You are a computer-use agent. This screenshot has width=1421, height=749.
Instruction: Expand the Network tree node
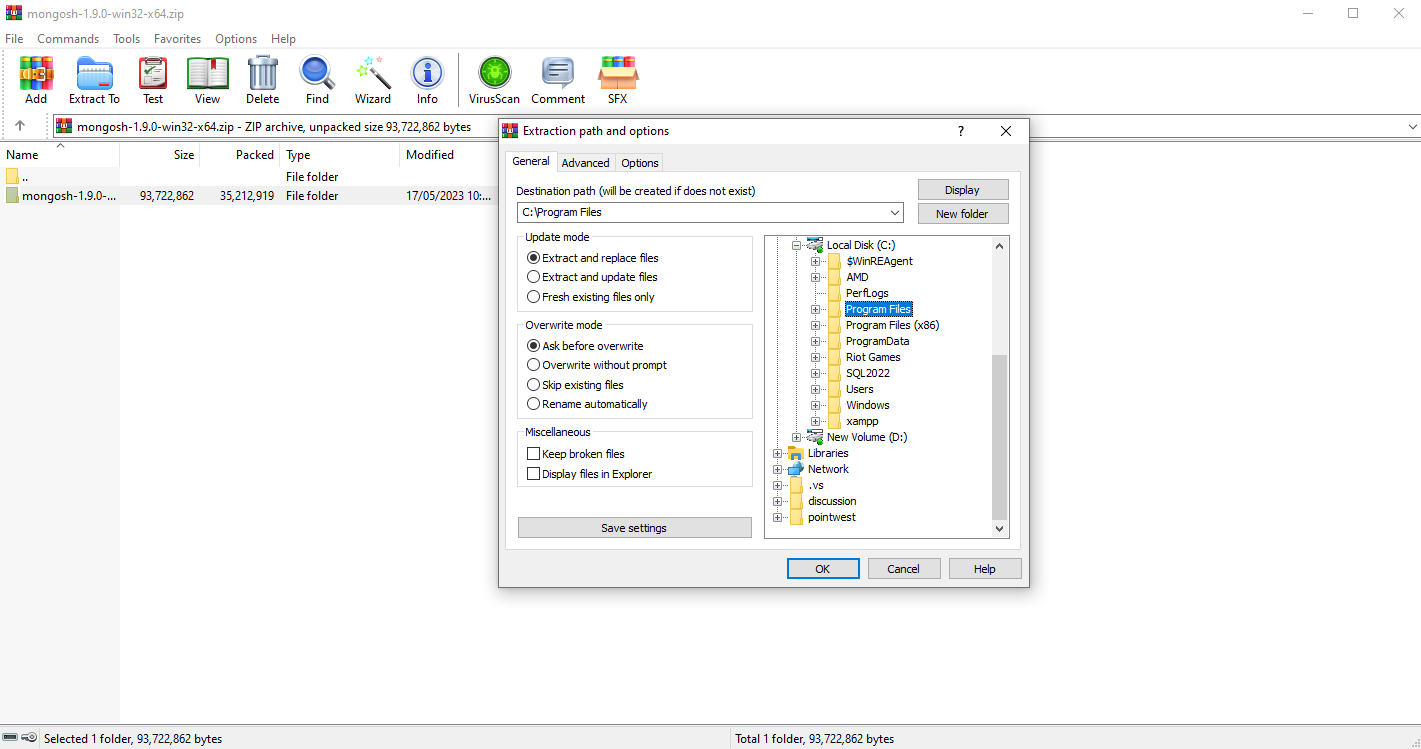pyautogui.click(x=778, y=469)
